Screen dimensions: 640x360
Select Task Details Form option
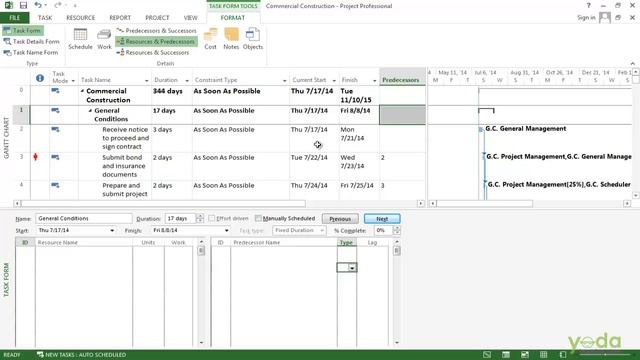point(31,42)
